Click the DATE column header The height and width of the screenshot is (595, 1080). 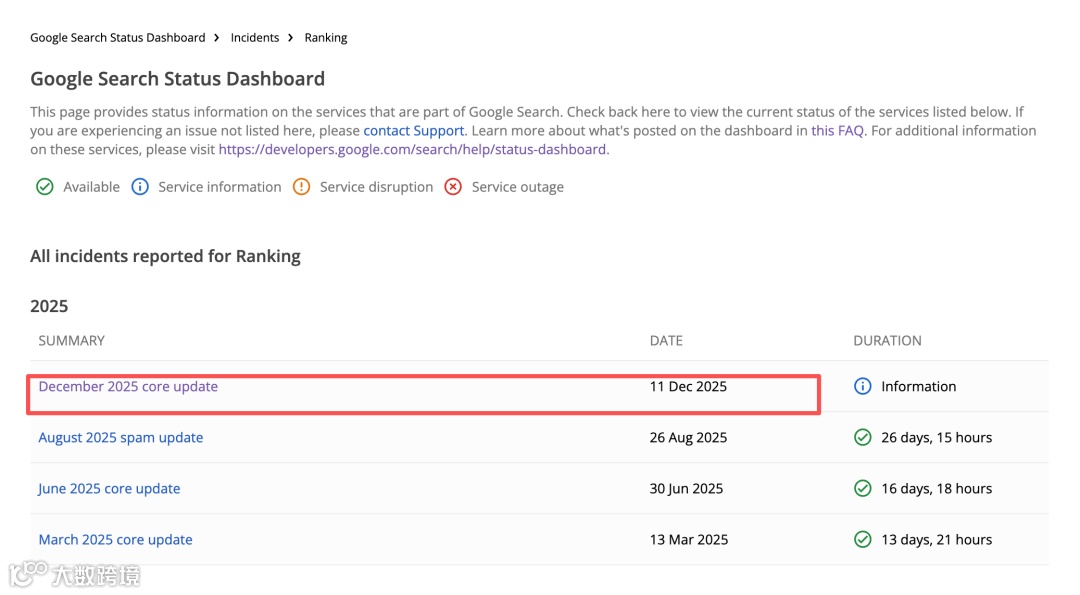pos(666,340)
